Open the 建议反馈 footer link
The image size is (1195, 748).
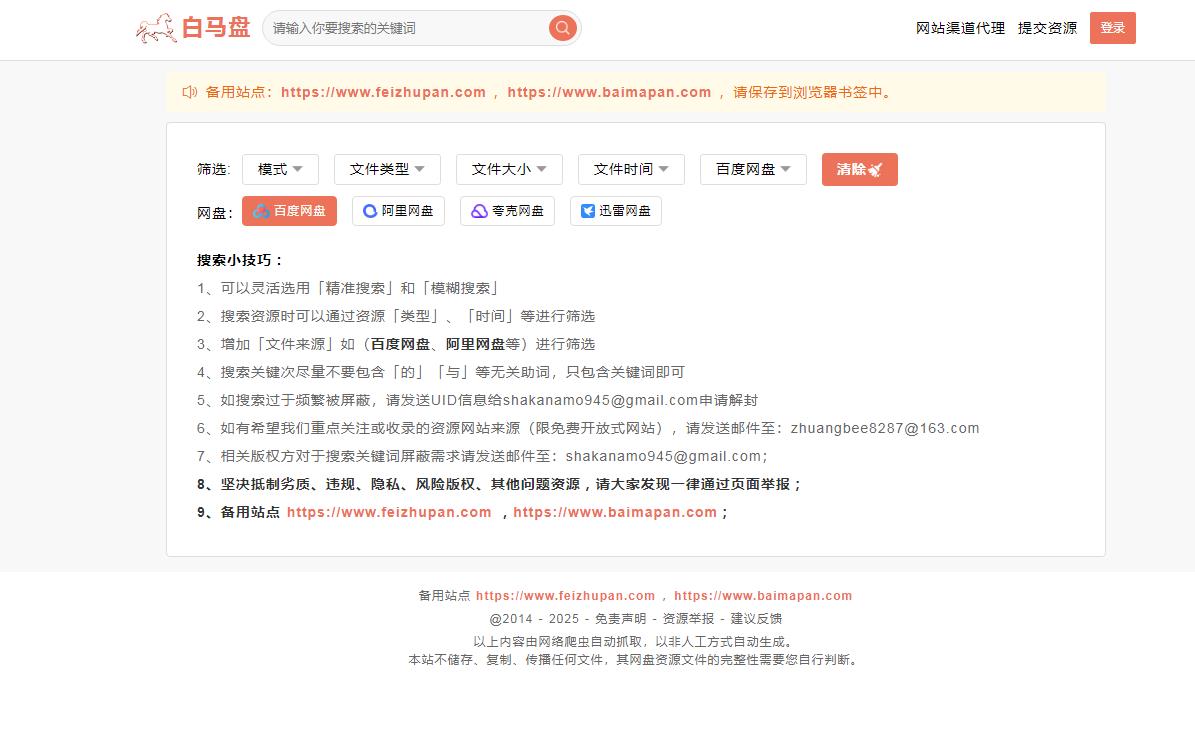[756, 619]
